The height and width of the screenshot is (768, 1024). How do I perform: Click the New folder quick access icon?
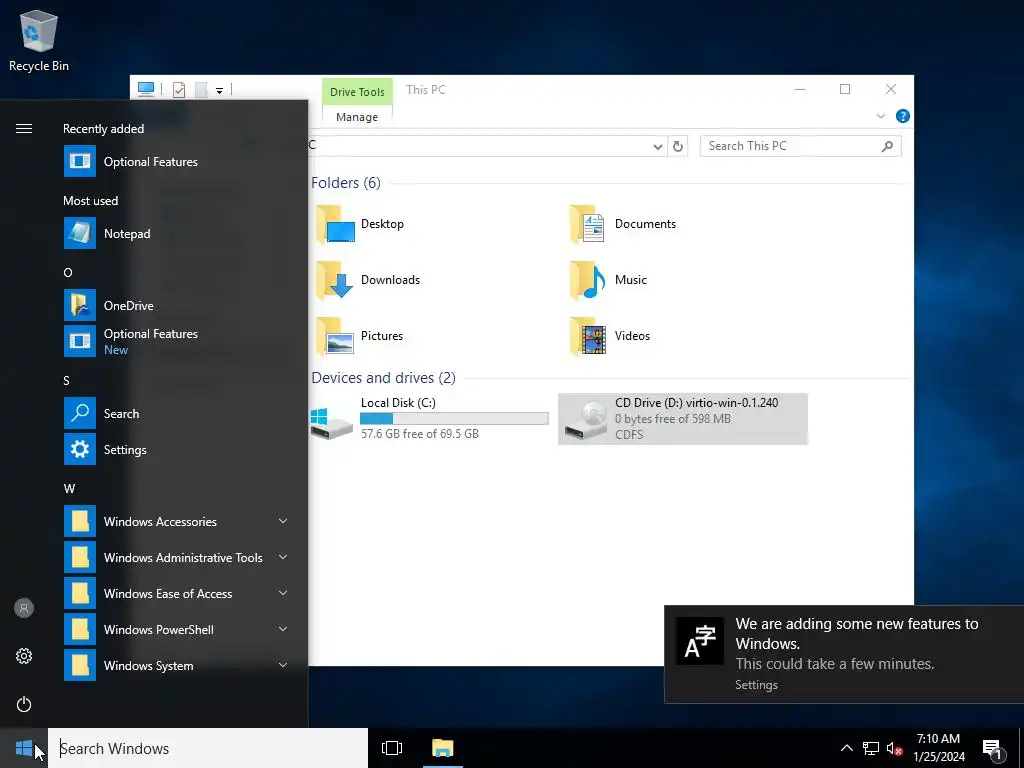click(x=202, y=89)
